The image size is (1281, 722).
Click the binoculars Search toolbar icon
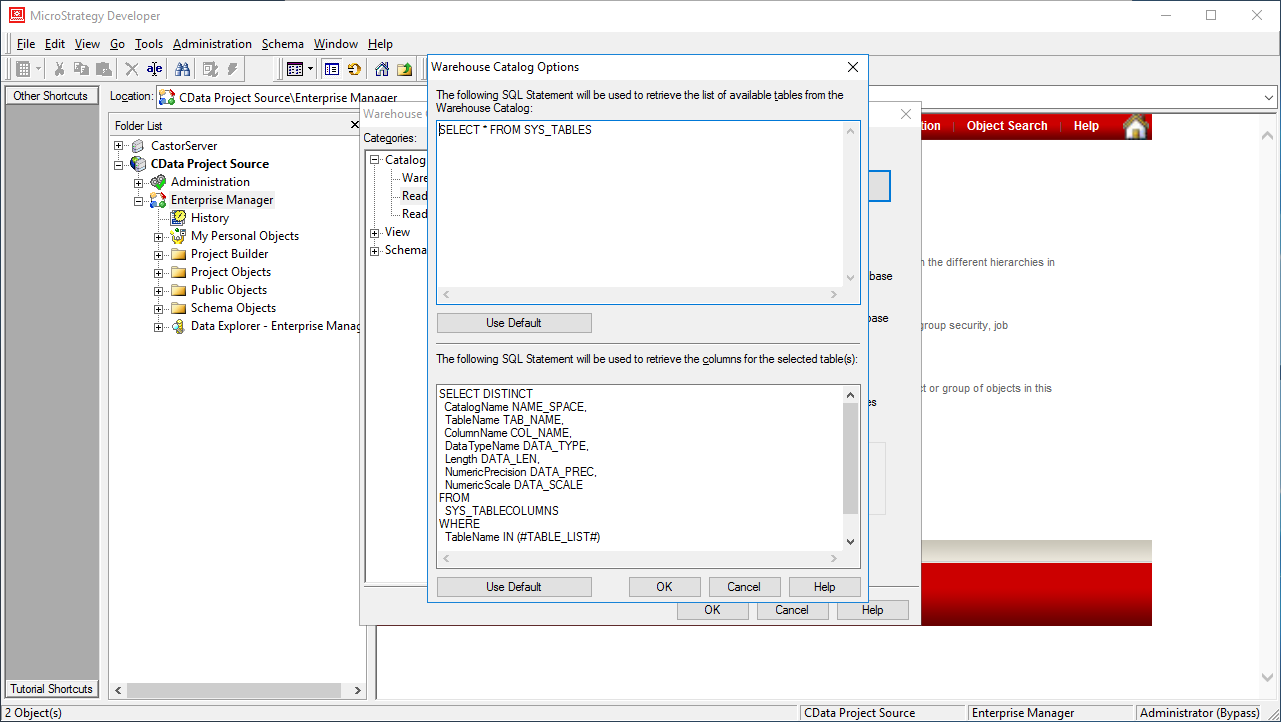coord(183,69)
